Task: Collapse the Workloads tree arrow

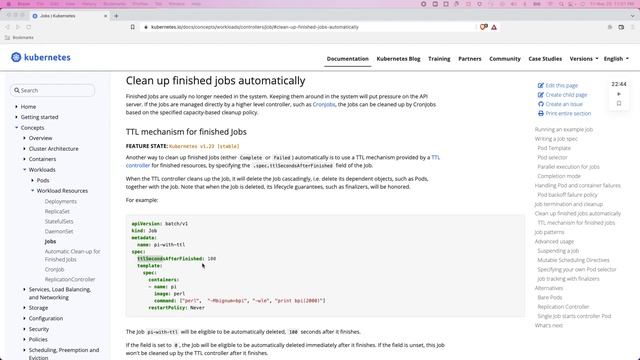Action: [24, 169]
